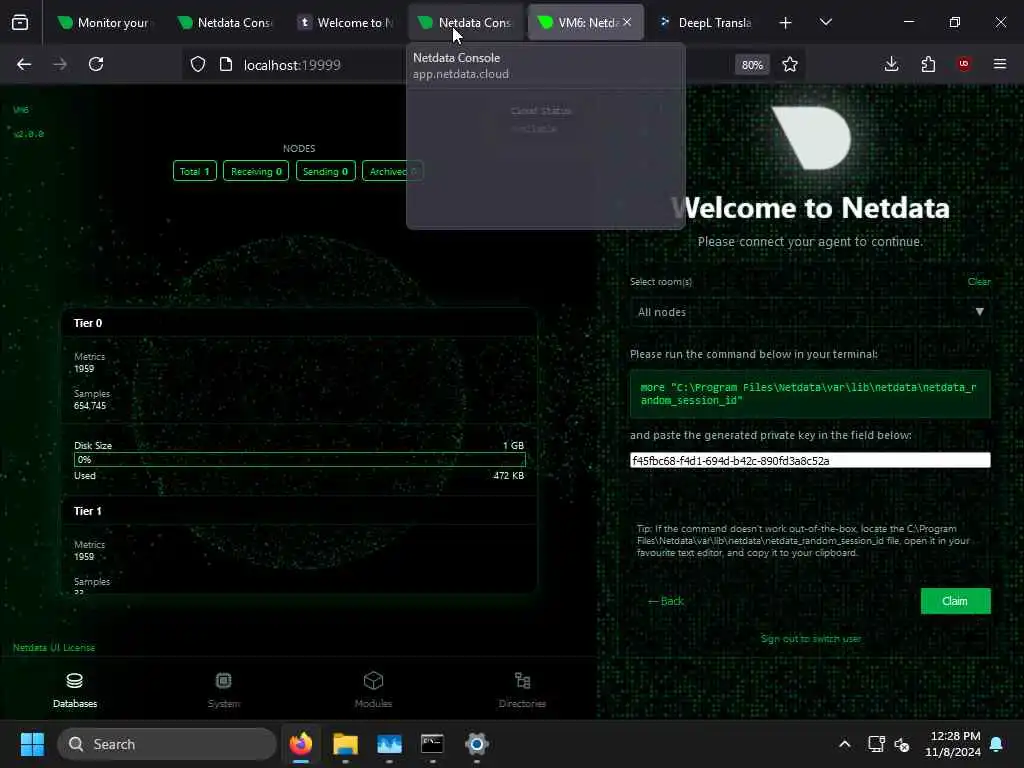The height and width of the screenshot is (768, 1024).
Task: Open the notifications bell
Action: tap(997, 744)
